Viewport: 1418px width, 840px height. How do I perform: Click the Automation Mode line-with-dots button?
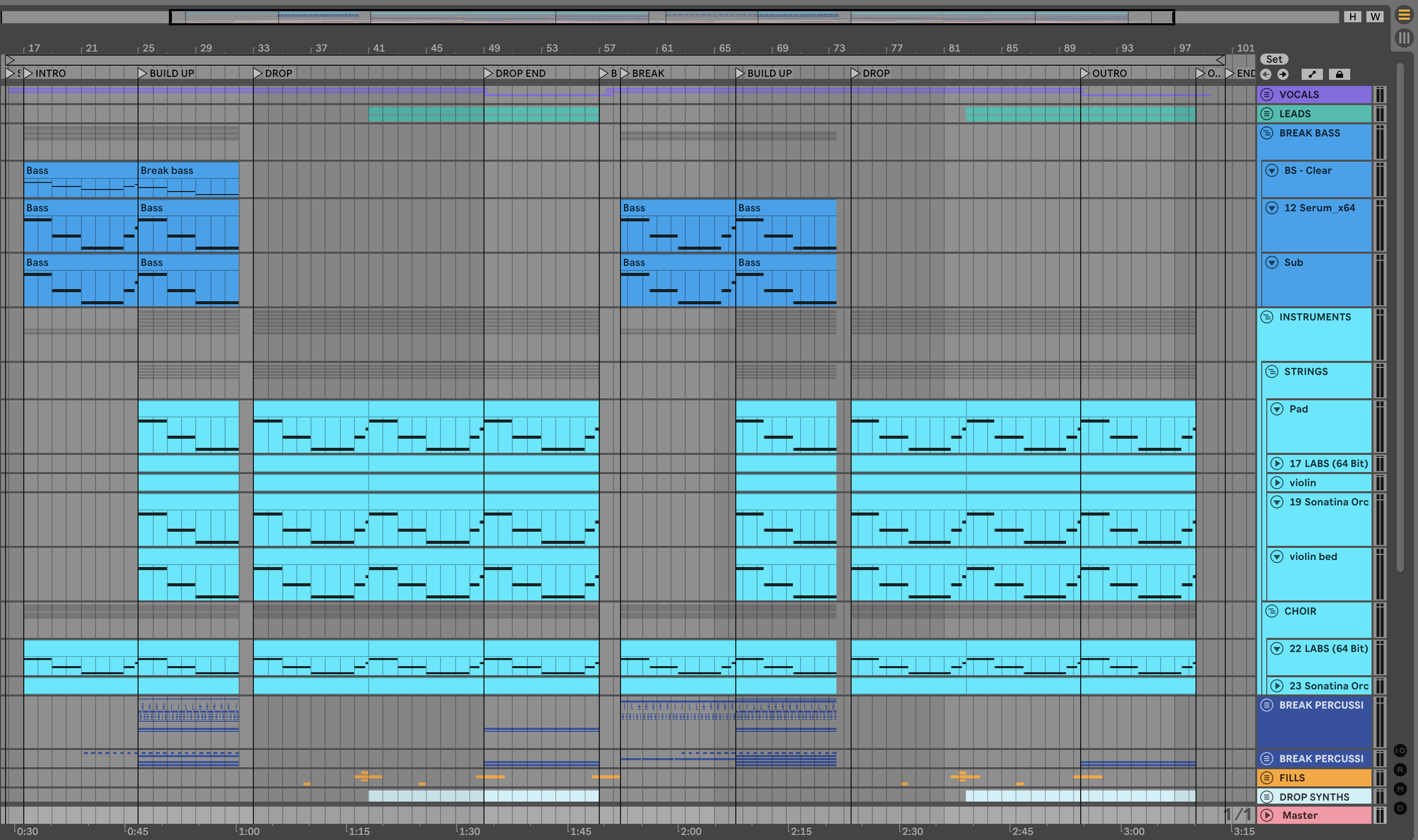[x=1311, y=74]
